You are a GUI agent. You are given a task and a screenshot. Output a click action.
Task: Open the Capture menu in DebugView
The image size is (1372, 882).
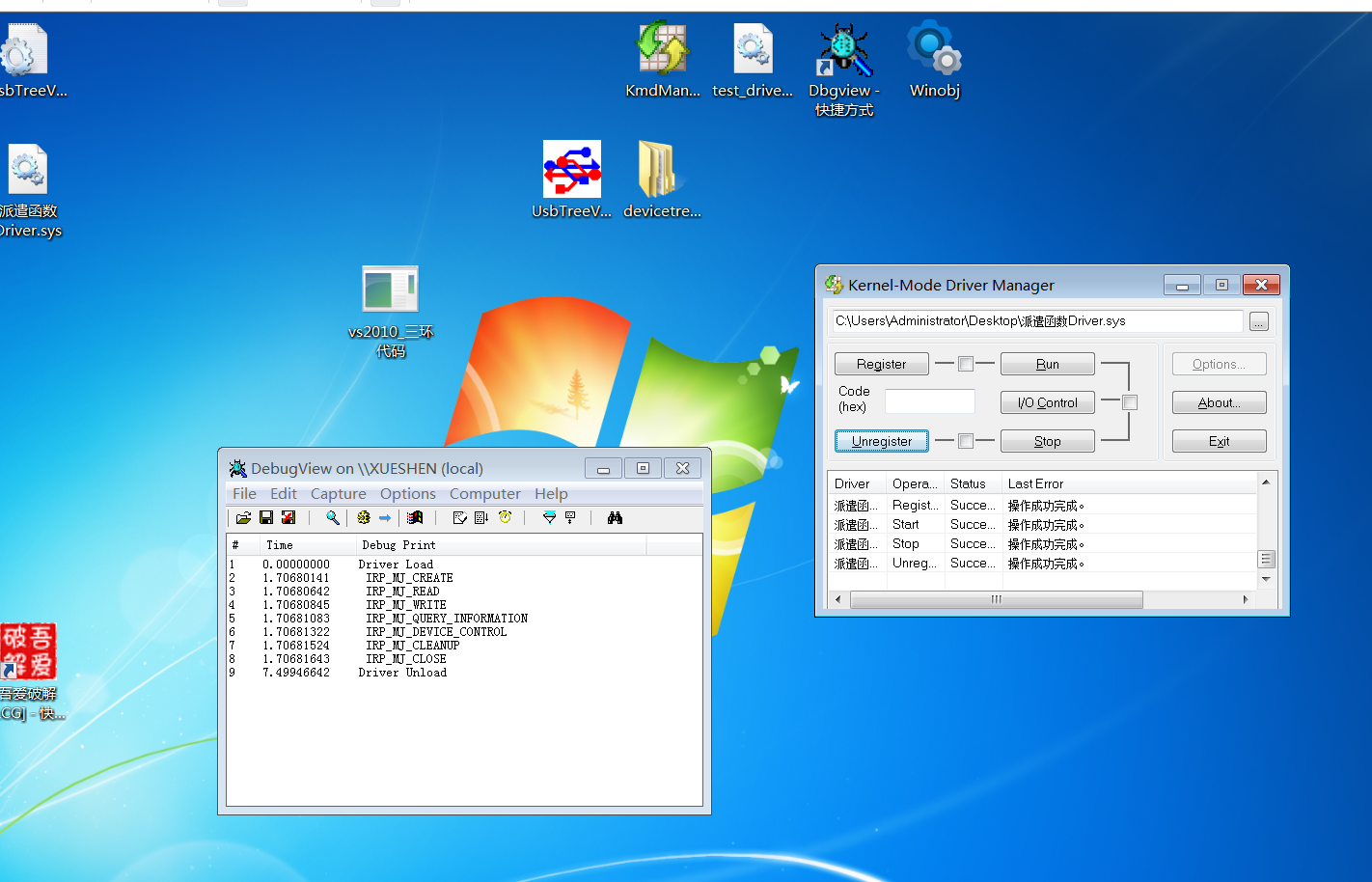[x=339, y=493]
